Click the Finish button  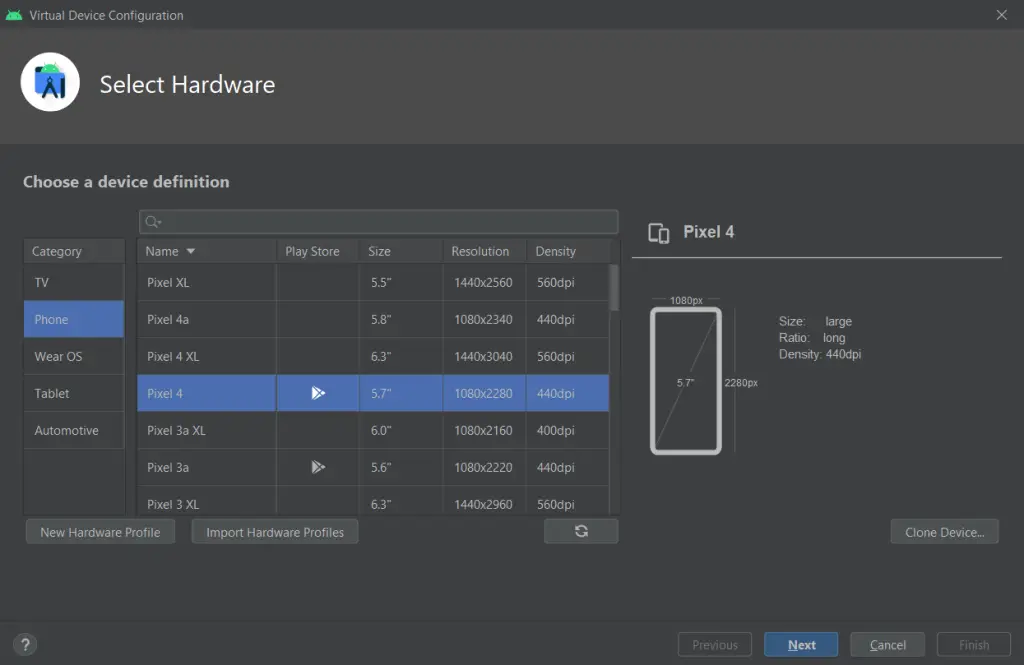click(974, 645)
